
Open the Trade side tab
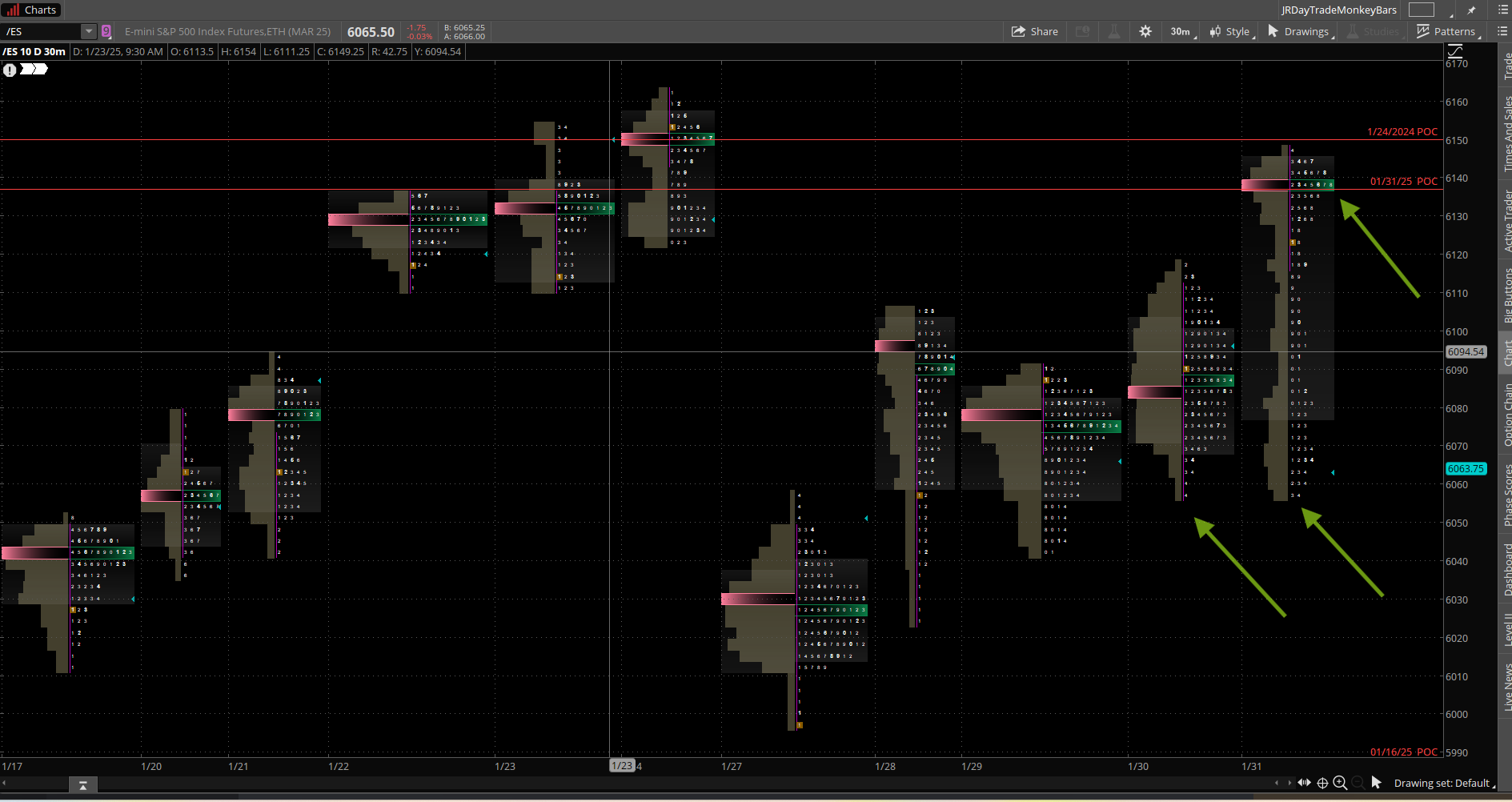1506,66
